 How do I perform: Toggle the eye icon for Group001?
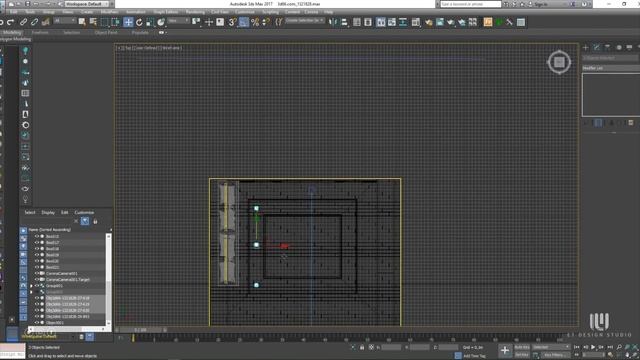click(37, 286)
